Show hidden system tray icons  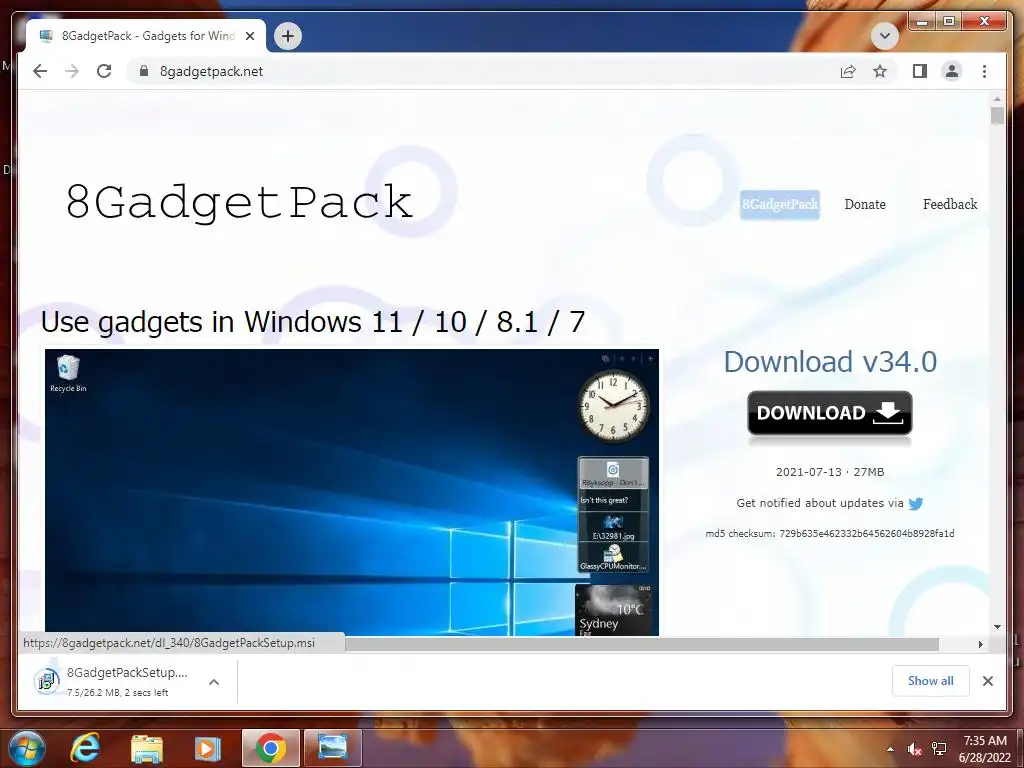click(x=890, y=749)
